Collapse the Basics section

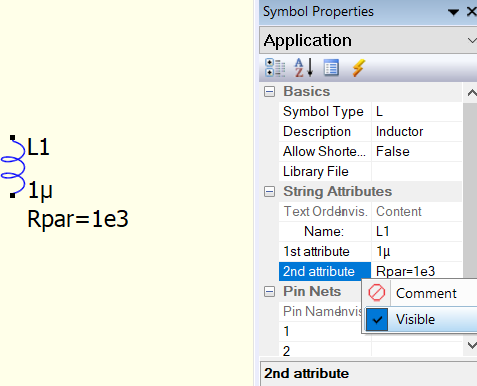tap(269, 91)
